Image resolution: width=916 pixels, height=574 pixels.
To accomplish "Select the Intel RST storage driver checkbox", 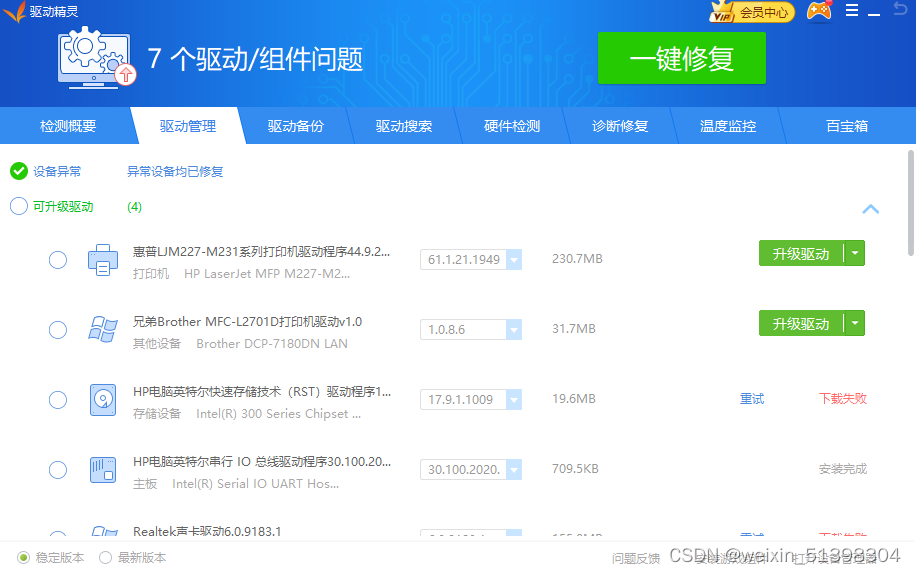I will coord(58,400).
